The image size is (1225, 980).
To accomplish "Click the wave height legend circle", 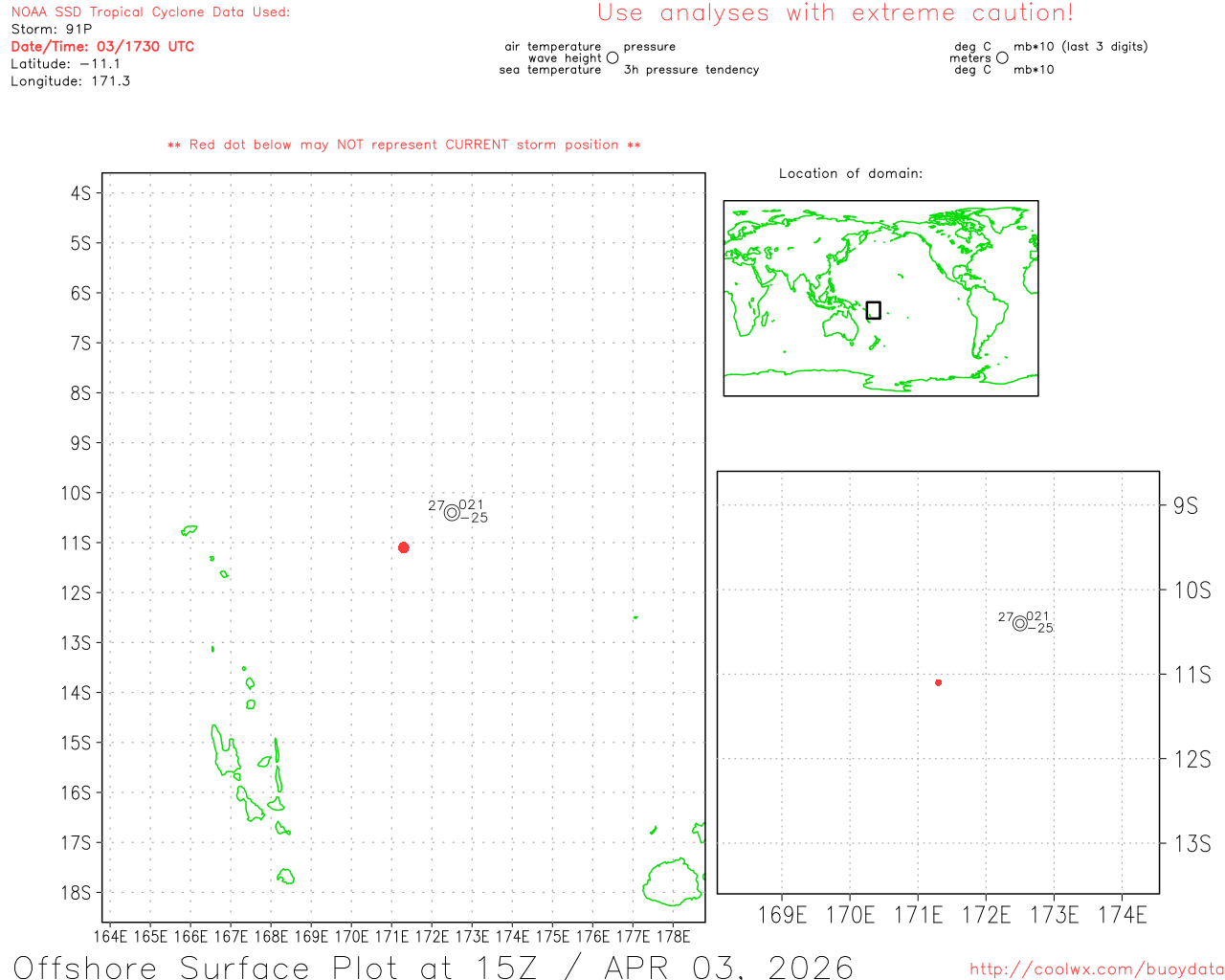I will (x=612, y=58).
